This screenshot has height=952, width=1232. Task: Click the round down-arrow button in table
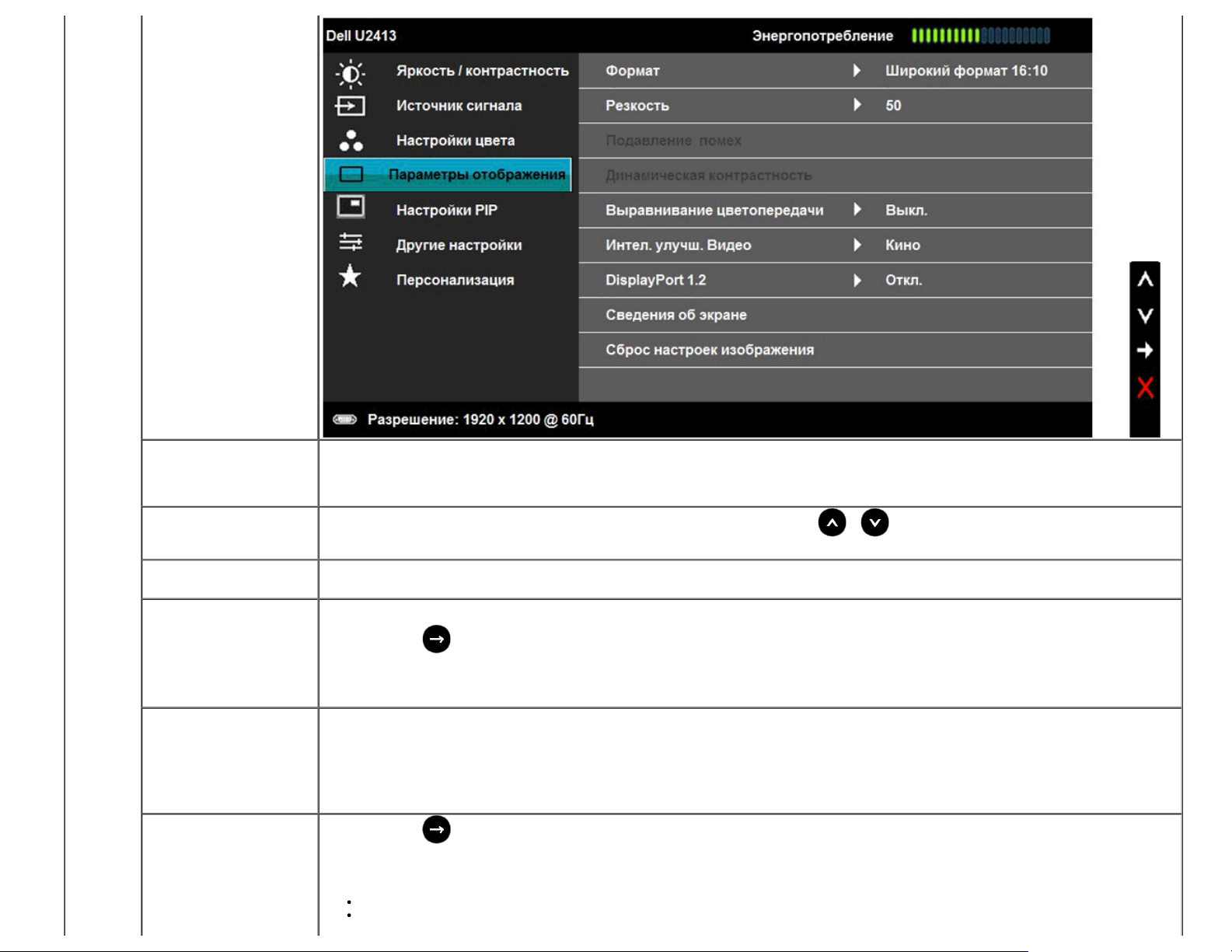click(874, 523)
